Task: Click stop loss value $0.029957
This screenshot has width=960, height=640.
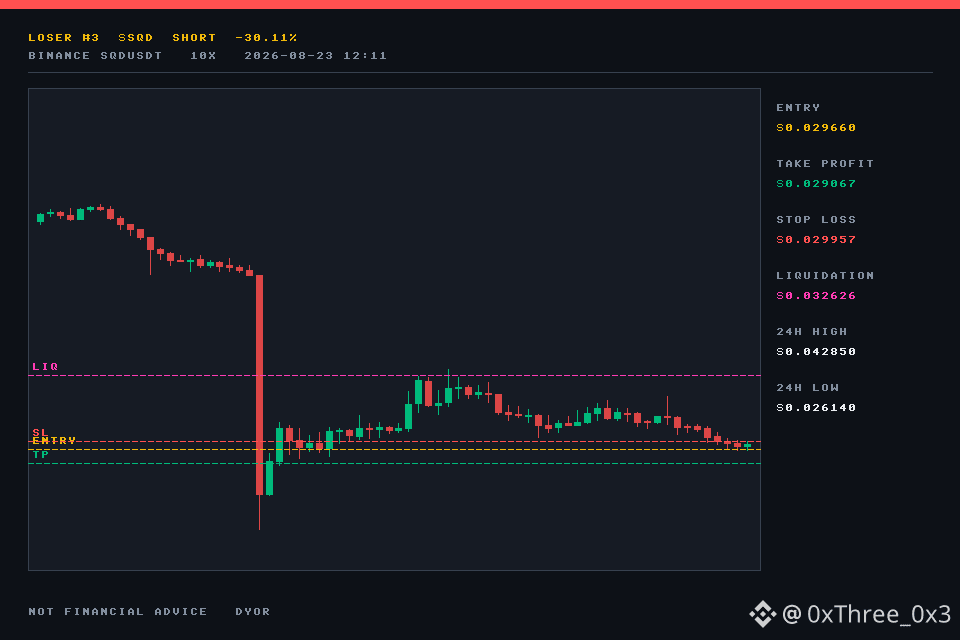Action: point(816,239)
